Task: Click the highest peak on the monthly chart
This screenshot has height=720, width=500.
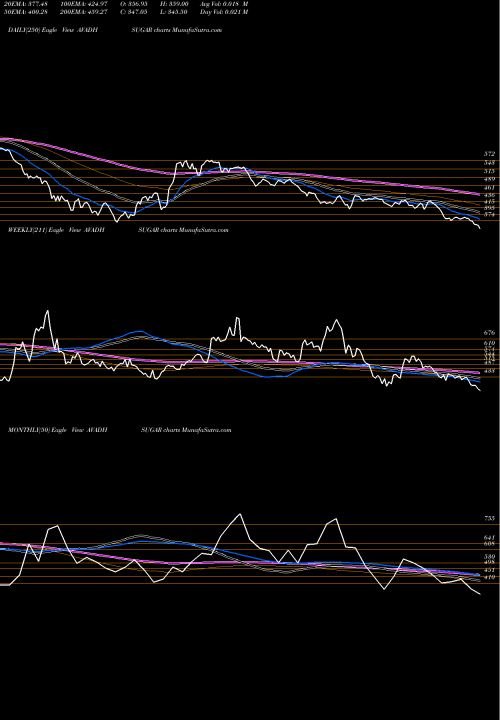Action: click(x=239, y=514)
